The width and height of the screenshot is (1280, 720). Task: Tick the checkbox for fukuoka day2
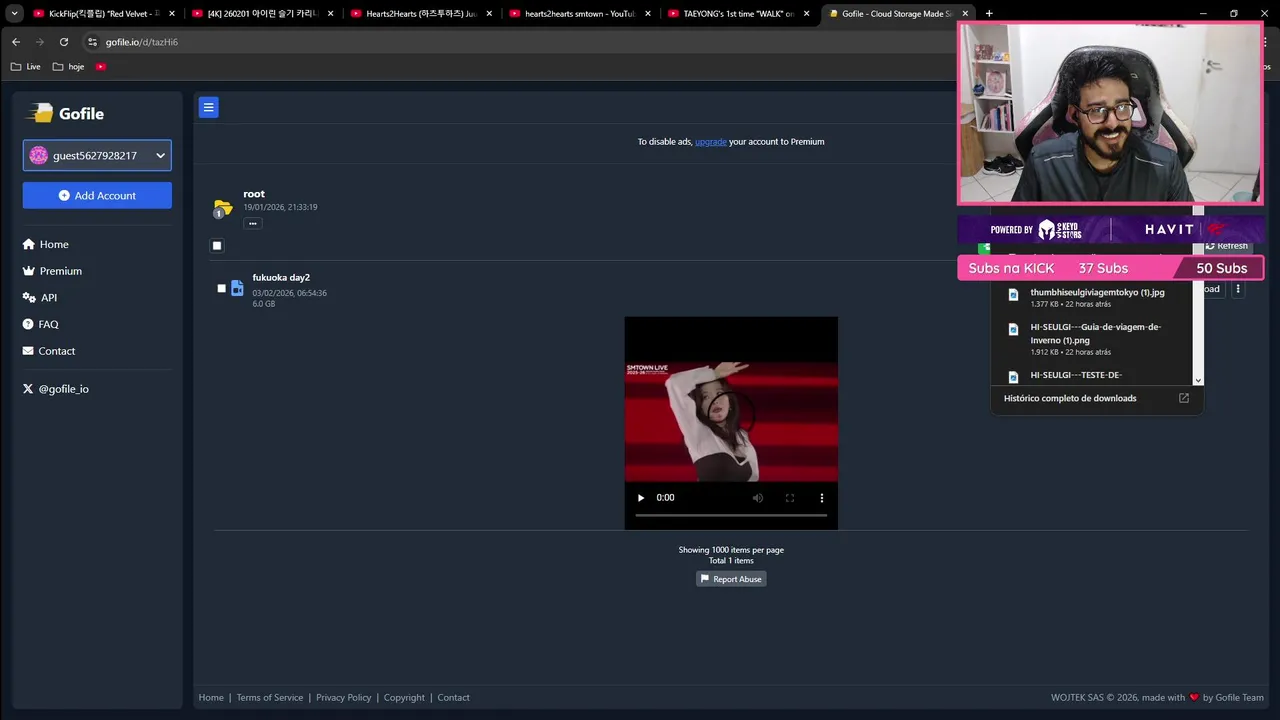[222, 289]
